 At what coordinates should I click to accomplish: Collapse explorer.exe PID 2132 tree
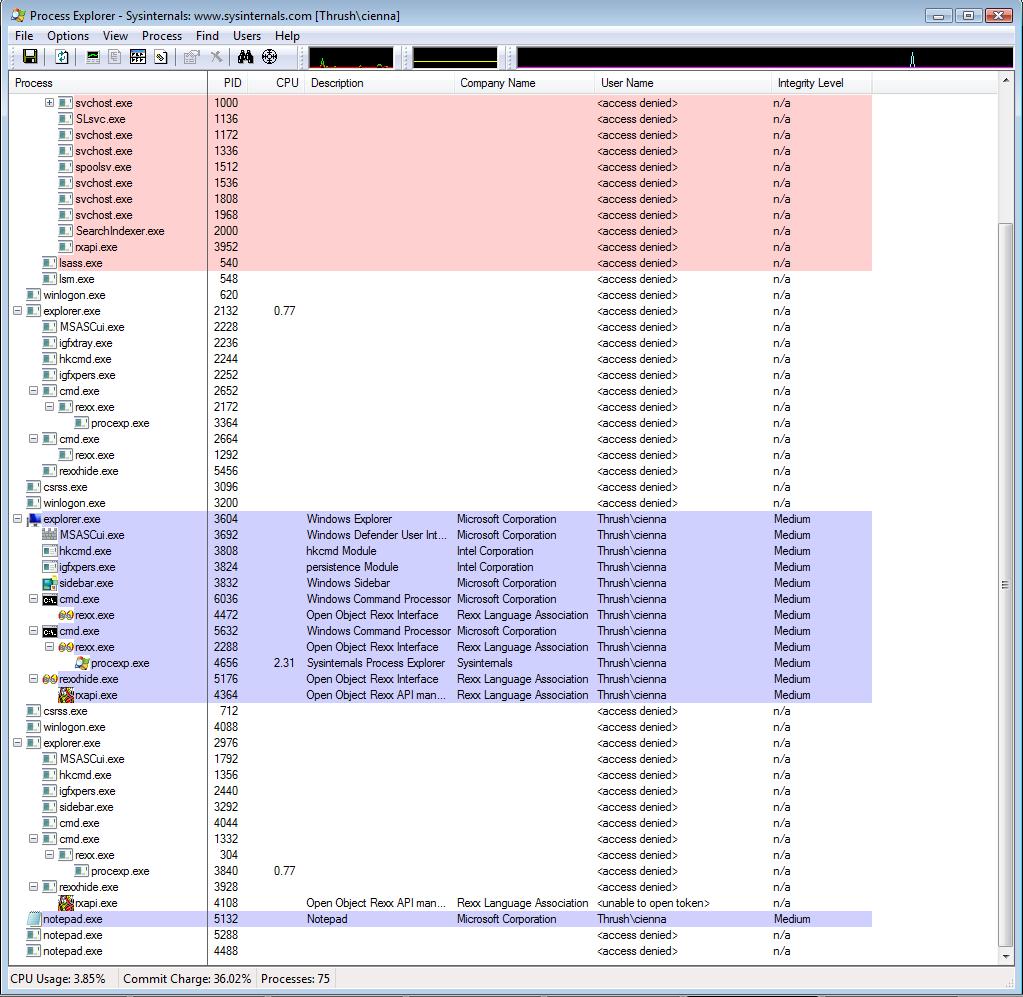click(x=18, y=311)
